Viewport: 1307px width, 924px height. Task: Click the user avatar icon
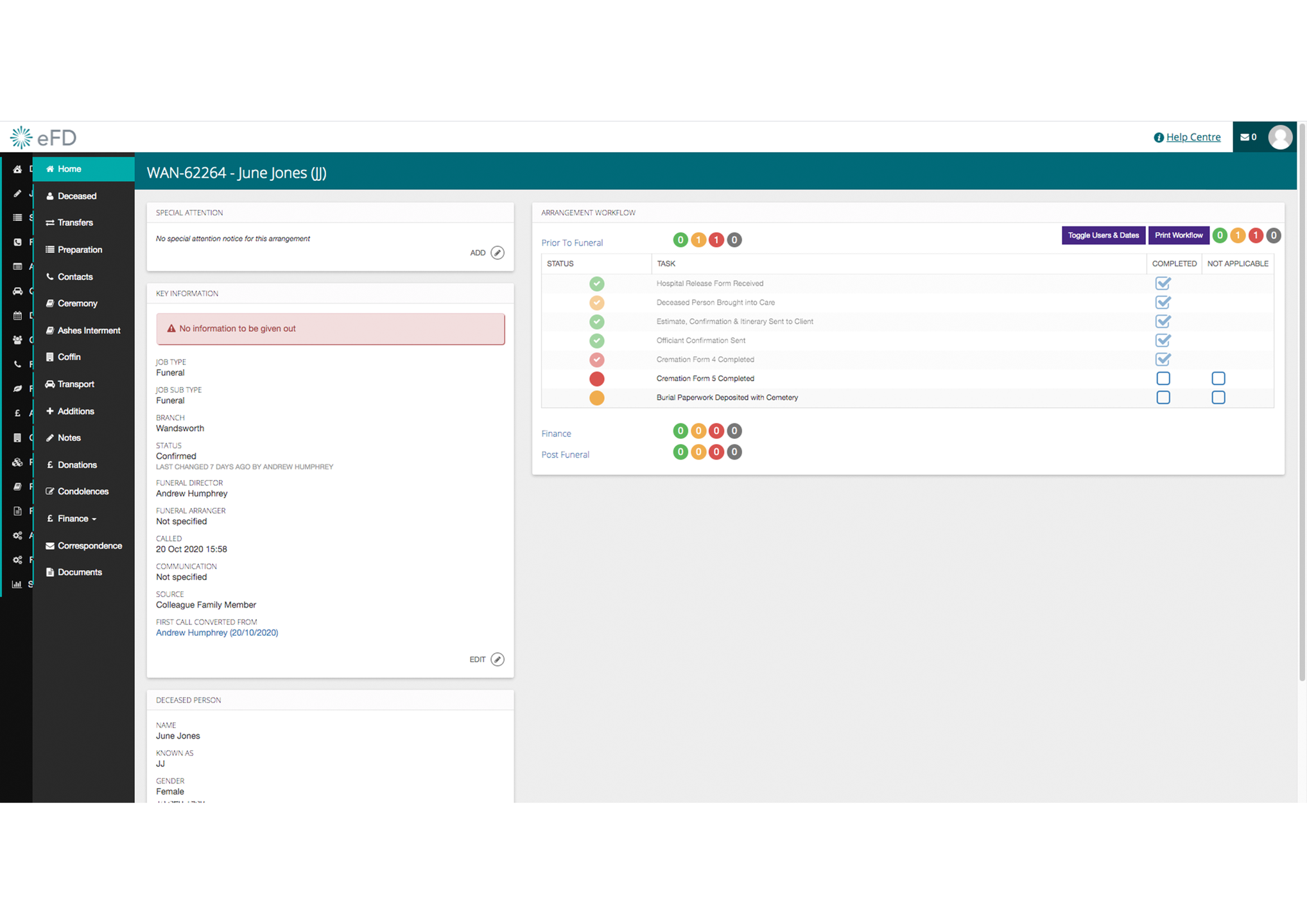[1280, 137]
